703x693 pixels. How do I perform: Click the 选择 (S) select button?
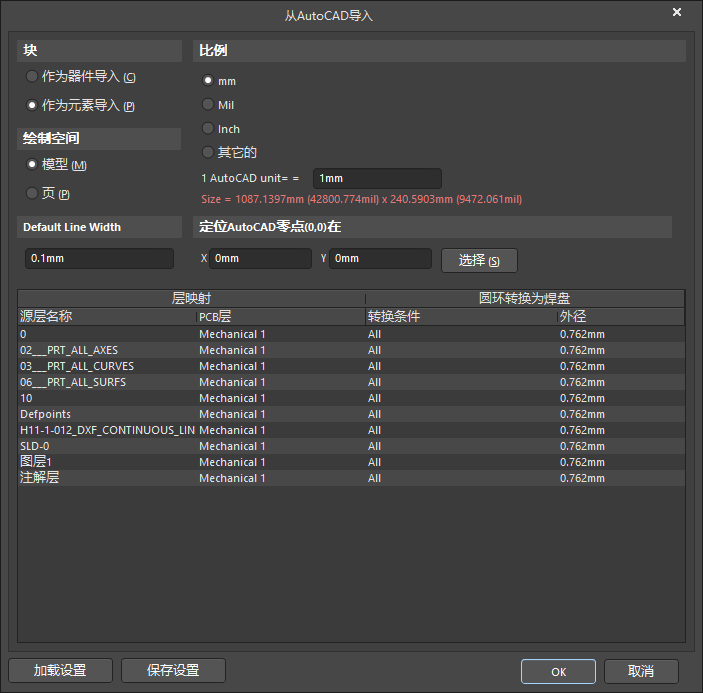(x=479, y=260)
